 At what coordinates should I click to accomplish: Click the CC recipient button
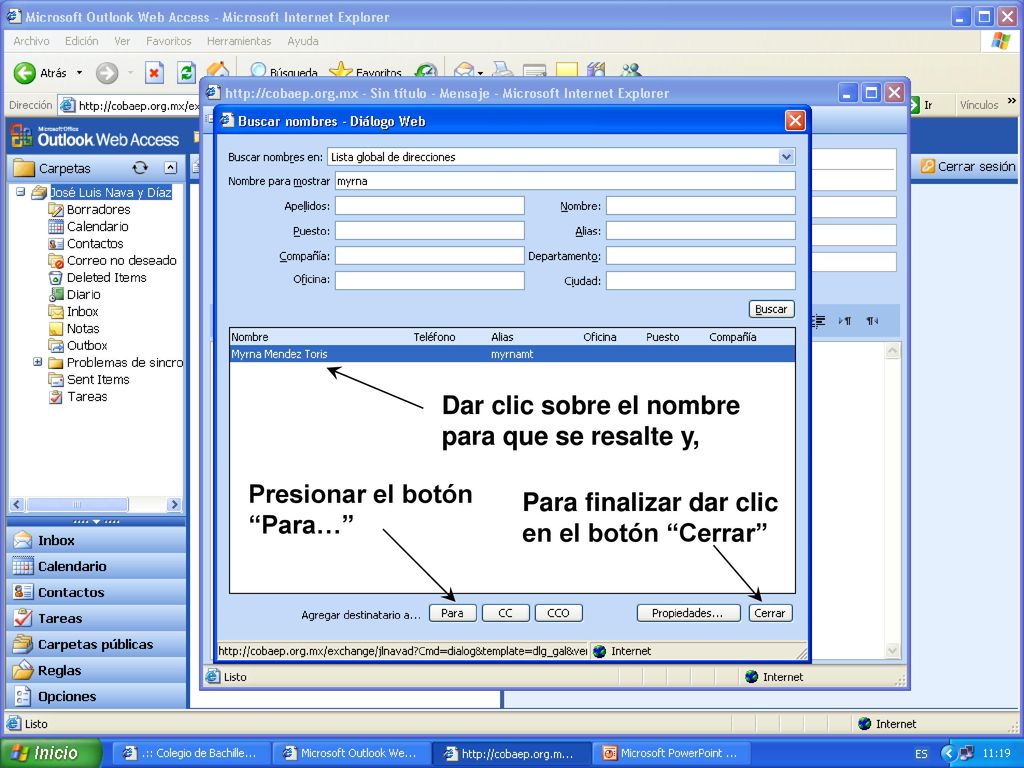pos(505,613)
